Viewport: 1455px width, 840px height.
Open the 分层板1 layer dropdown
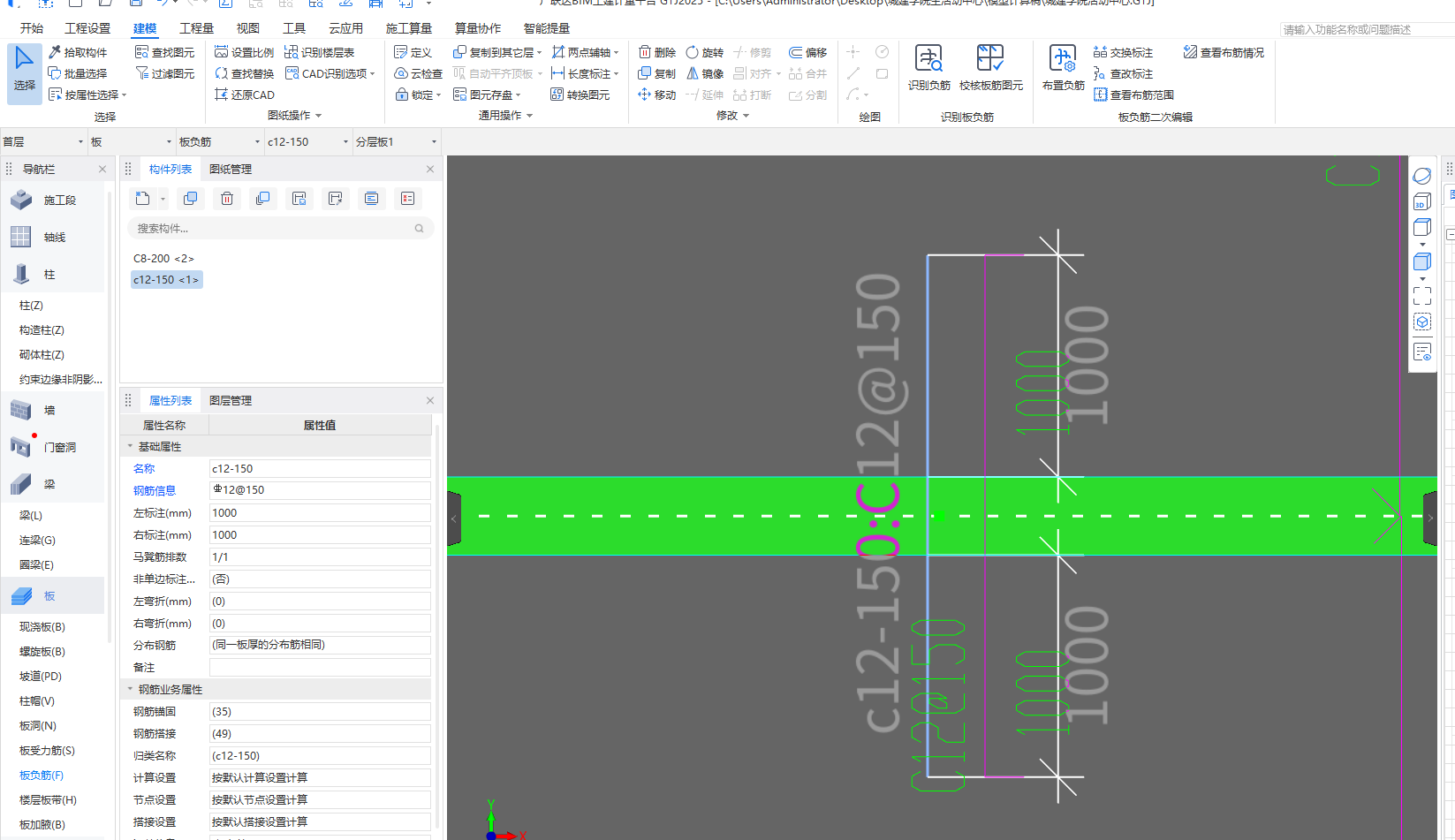pos(397,141)
